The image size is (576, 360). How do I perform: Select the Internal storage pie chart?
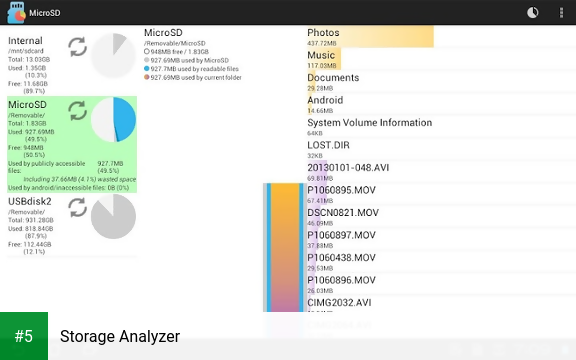113,55
